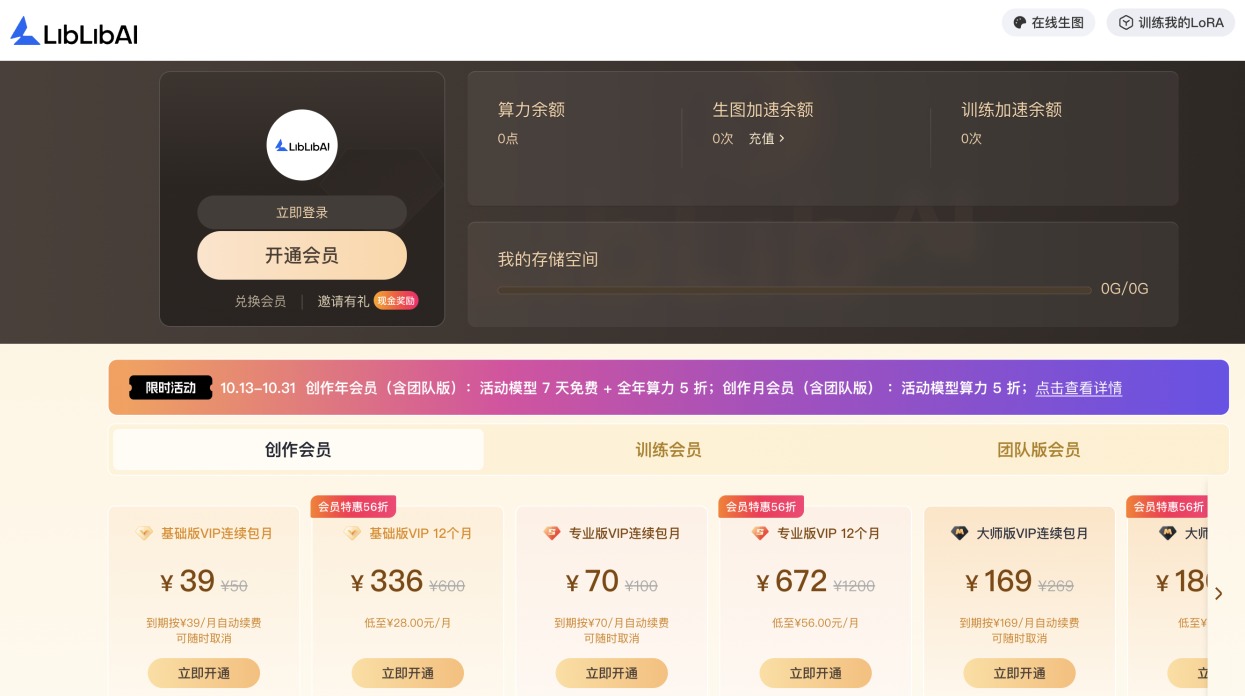Select the 团队版会员 tab

(x=1038, y=450)
